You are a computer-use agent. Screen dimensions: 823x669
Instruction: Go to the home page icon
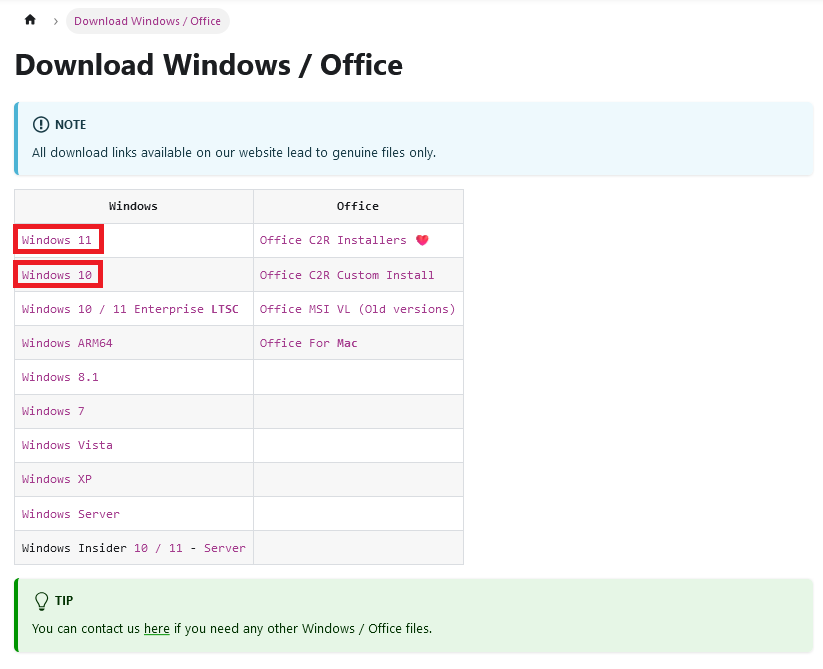[30, 20]
